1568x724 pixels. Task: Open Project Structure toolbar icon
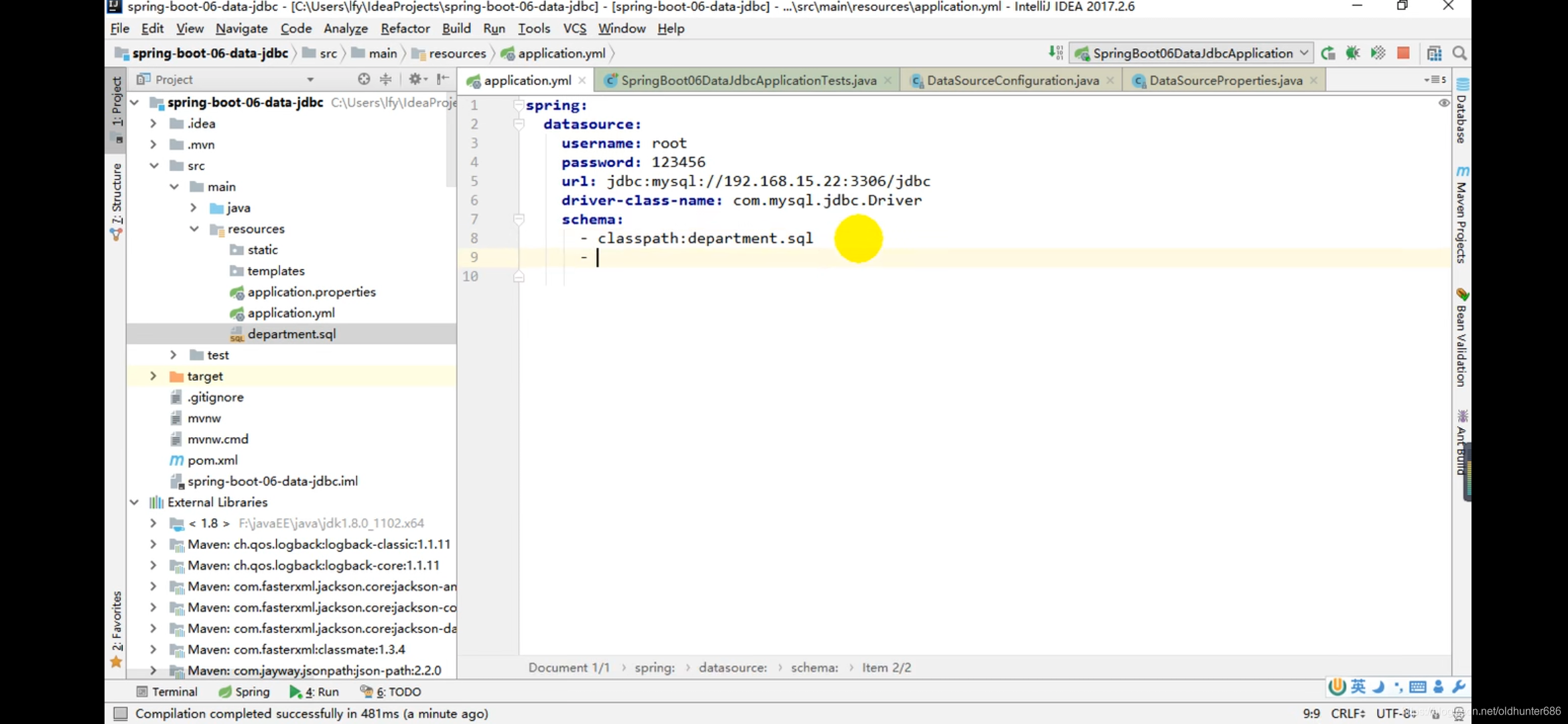click(1434, 54)
